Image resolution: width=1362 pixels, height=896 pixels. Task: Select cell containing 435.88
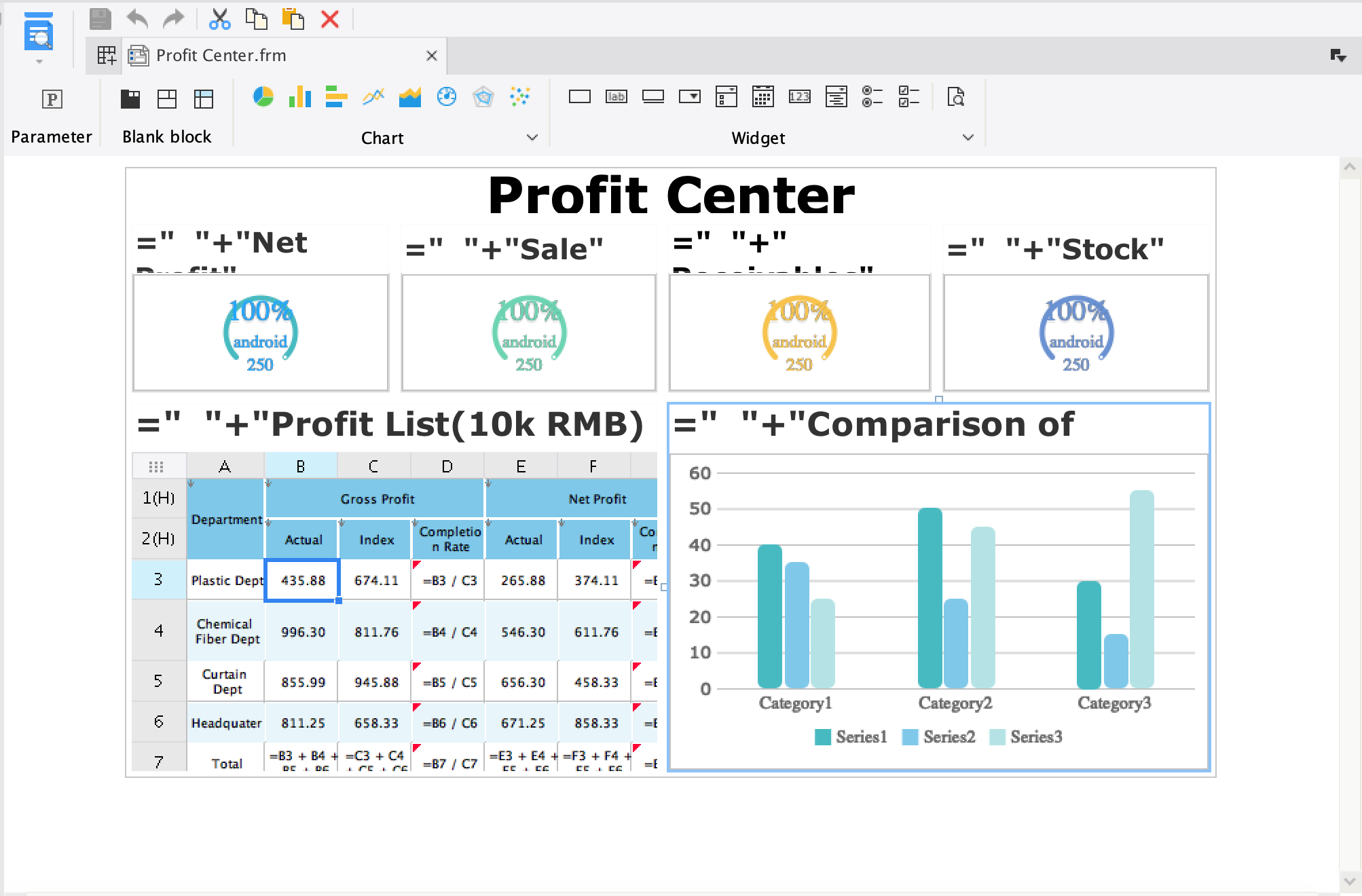302,580
